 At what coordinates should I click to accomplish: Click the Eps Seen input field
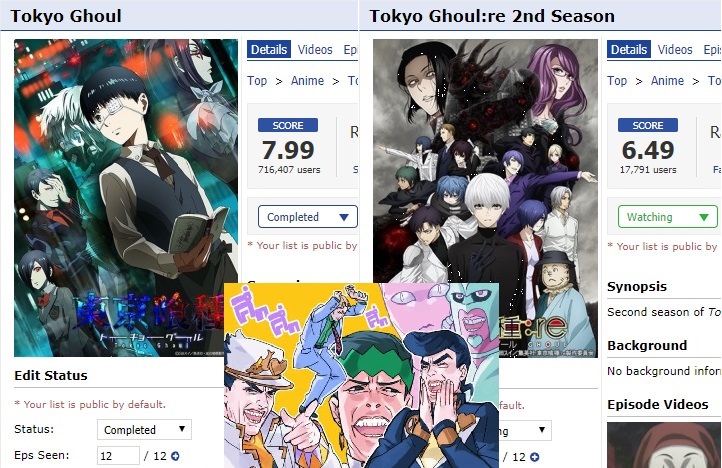[x=118, y=456]
